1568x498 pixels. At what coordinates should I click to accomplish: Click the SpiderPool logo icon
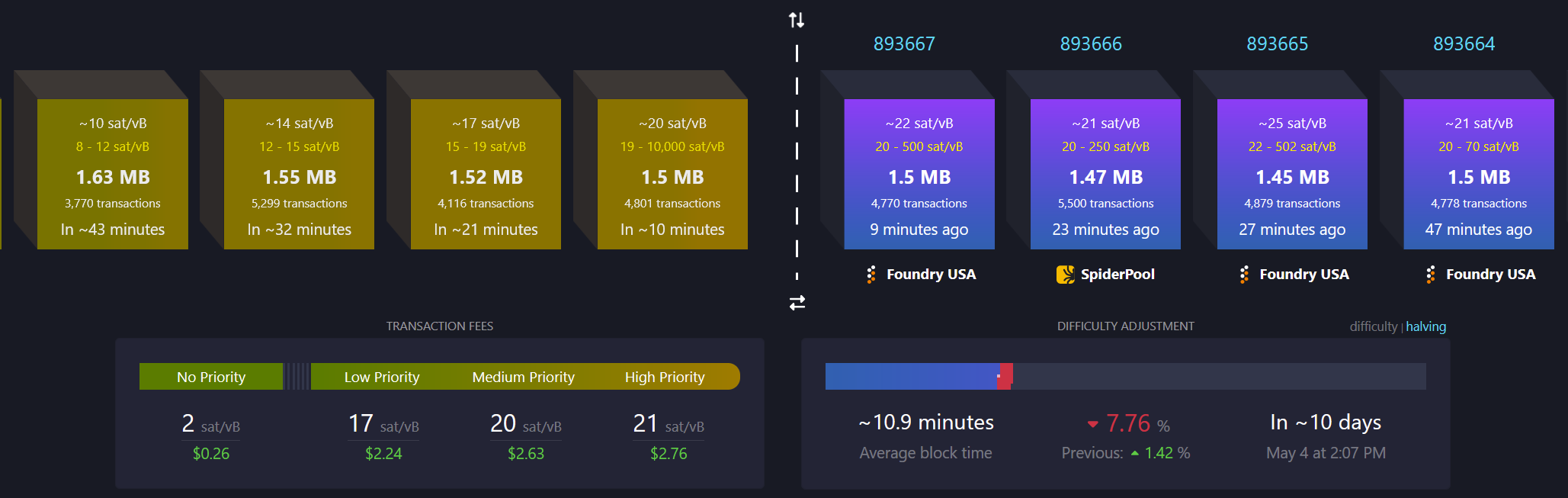tap(1065, 275)
